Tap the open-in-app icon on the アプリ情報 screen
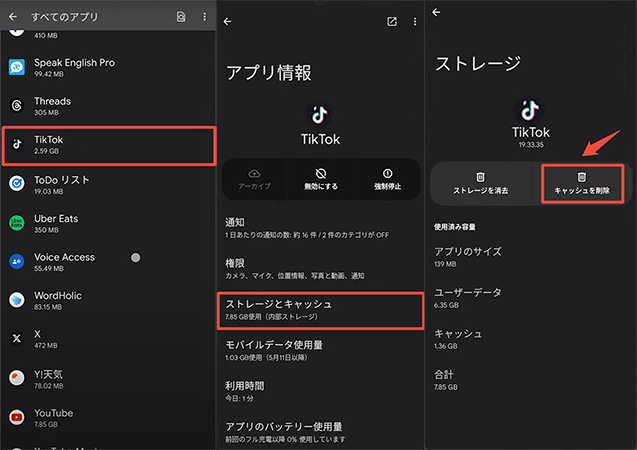The height and width of the screenshot is (450, 637). coord(391,22)
